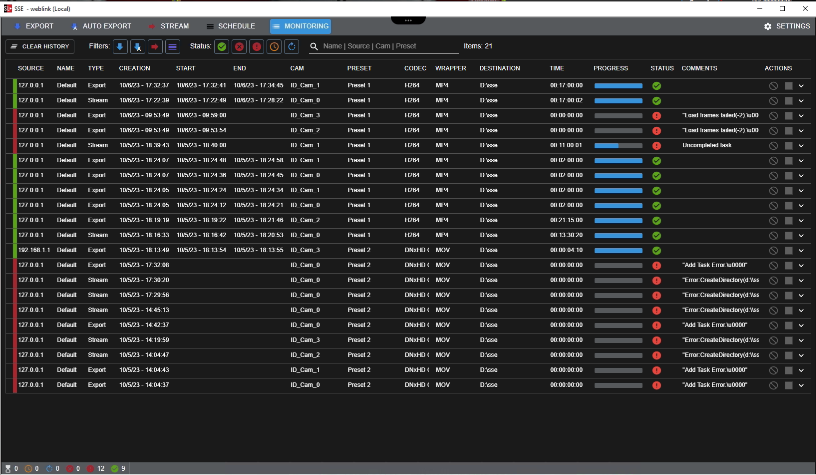Toggle the stream filter red arrow
The height and width of the screenshot is (475, 816).
point(155,46)
